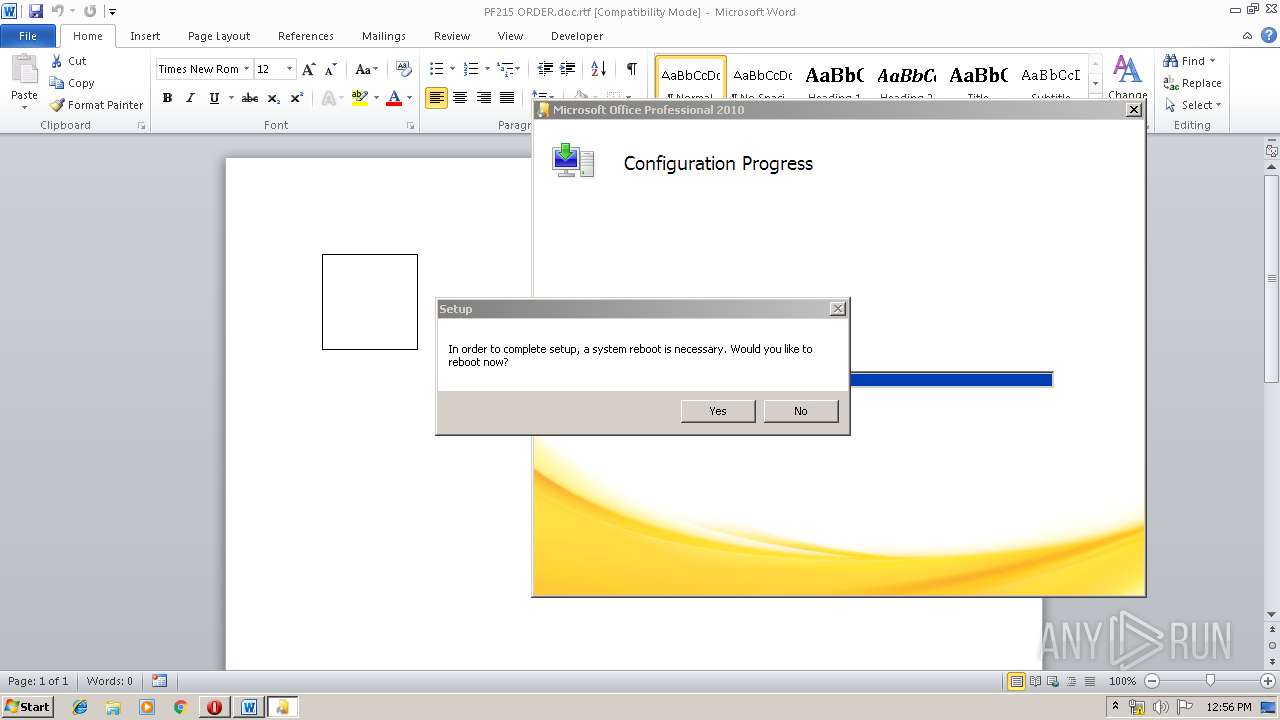Open Opera browser from the taskbar
The width and height of the screenshot is (1280, 720).
point(214,707)
